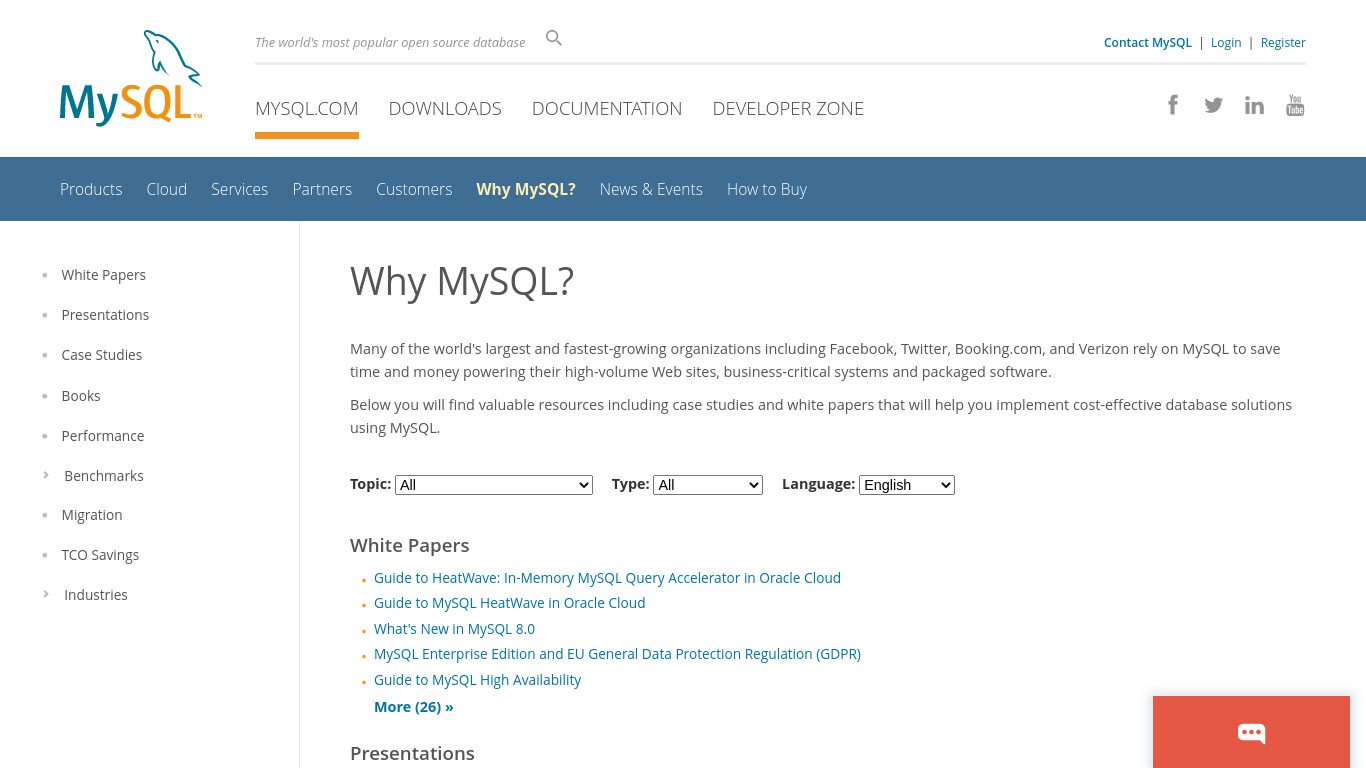Open Presentations in sidebar
1366x768 pixels.
pyautogui.click(x=105, y=315)
